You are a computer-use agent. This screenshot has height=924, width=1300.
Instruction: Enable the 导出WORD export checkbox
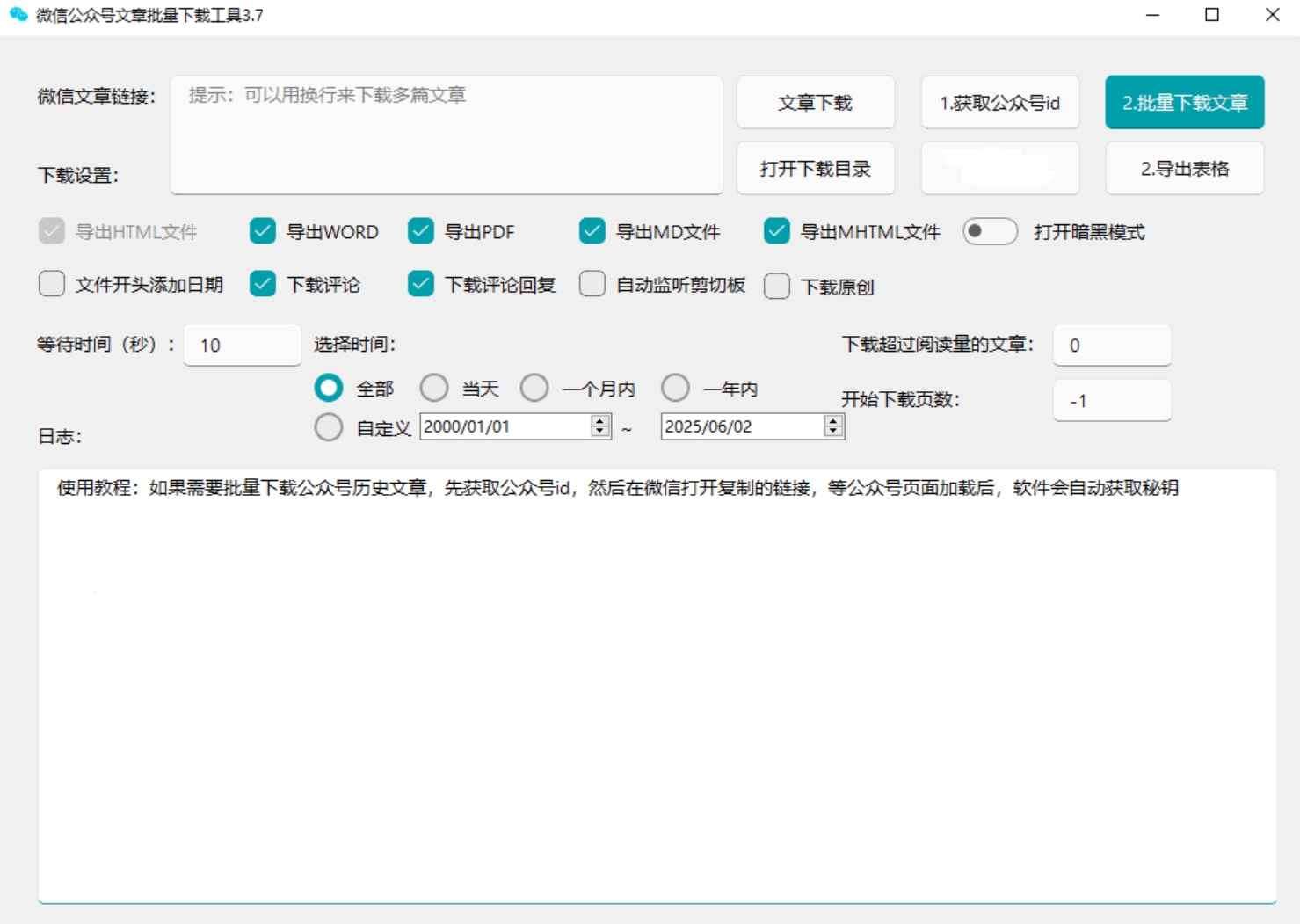[262, 231]
